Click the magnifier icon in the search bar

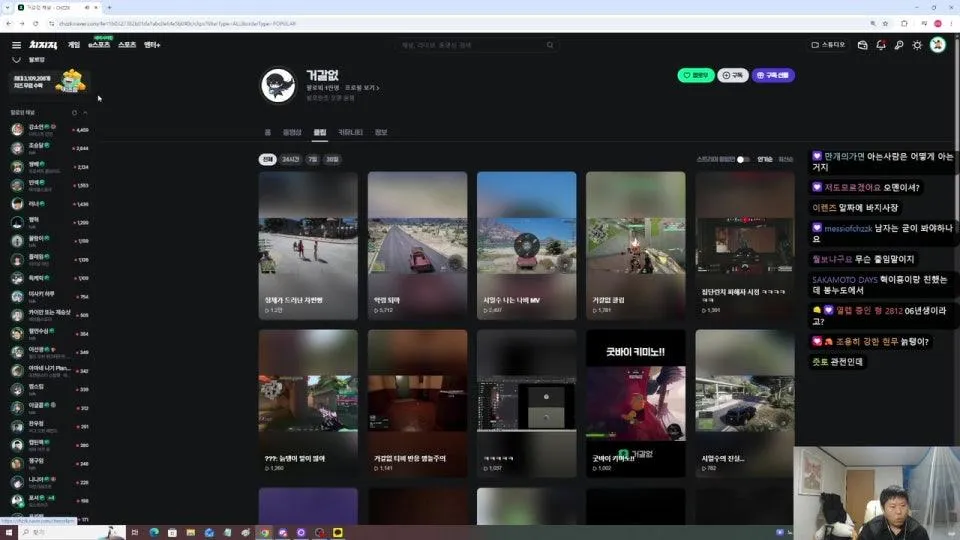550,45
